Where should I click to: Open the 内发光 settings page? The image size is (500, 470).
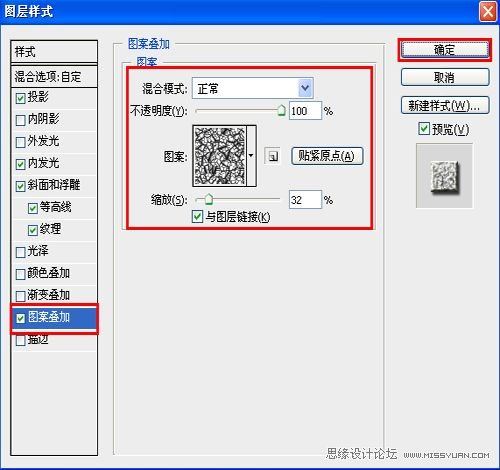click(x=44, y=163)
